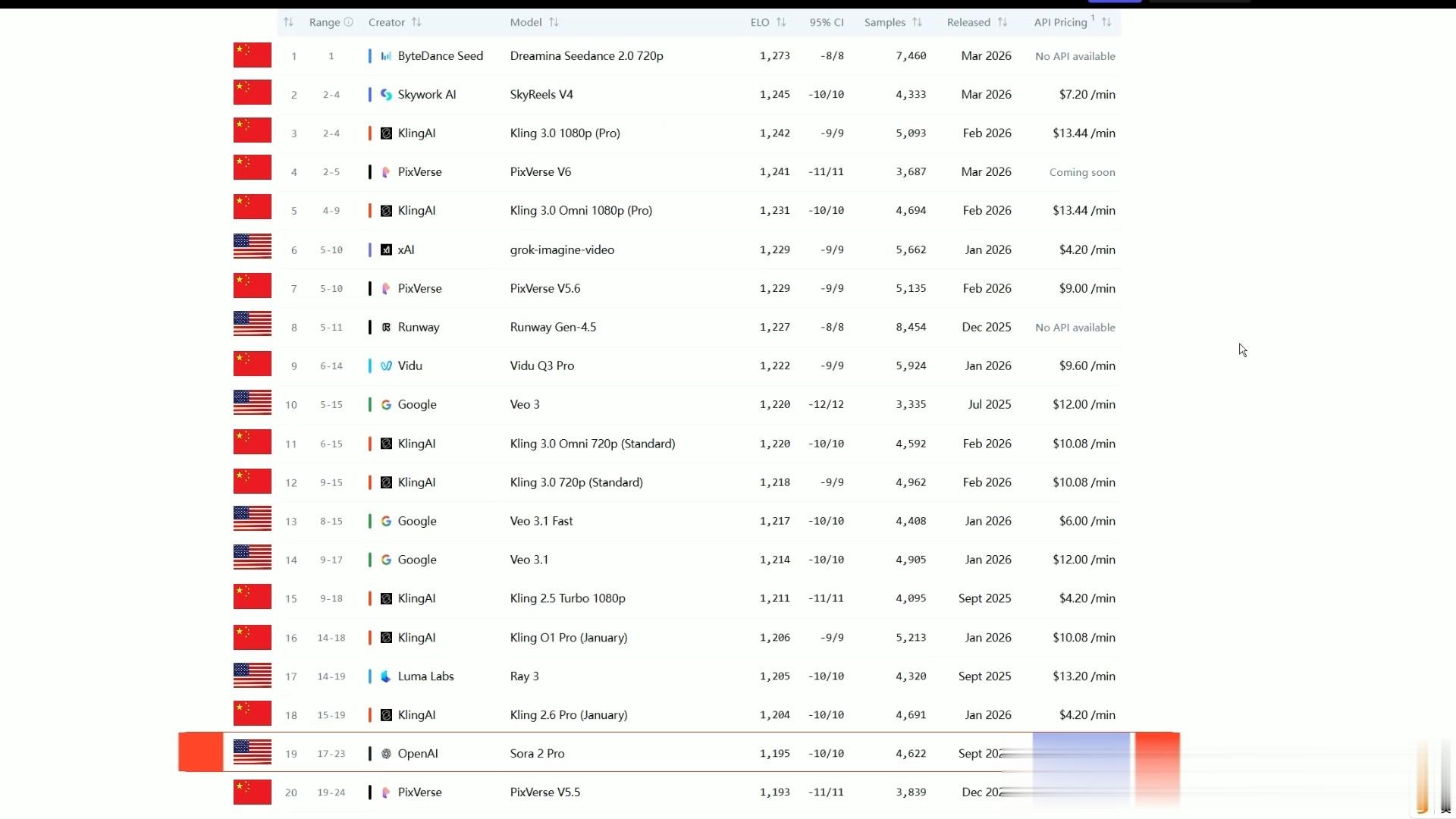This screenshot has height=819, width=1456.
Task: Click the Vidu logo icon
Action: point(386,366)
